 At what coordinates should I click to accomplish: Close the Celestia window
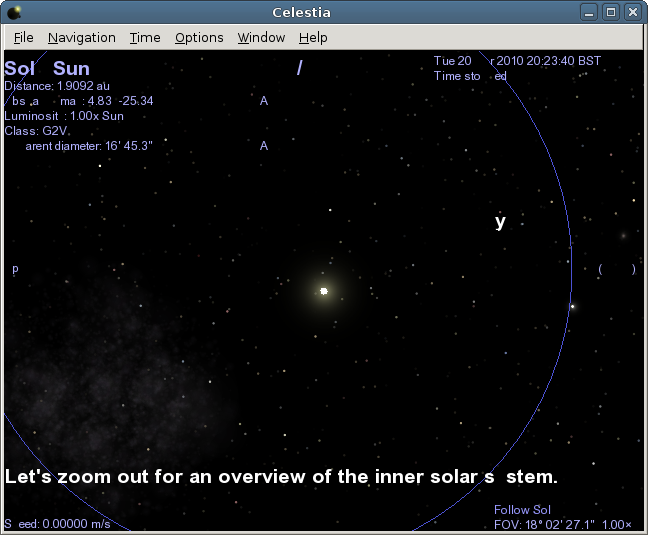(632, 12)
